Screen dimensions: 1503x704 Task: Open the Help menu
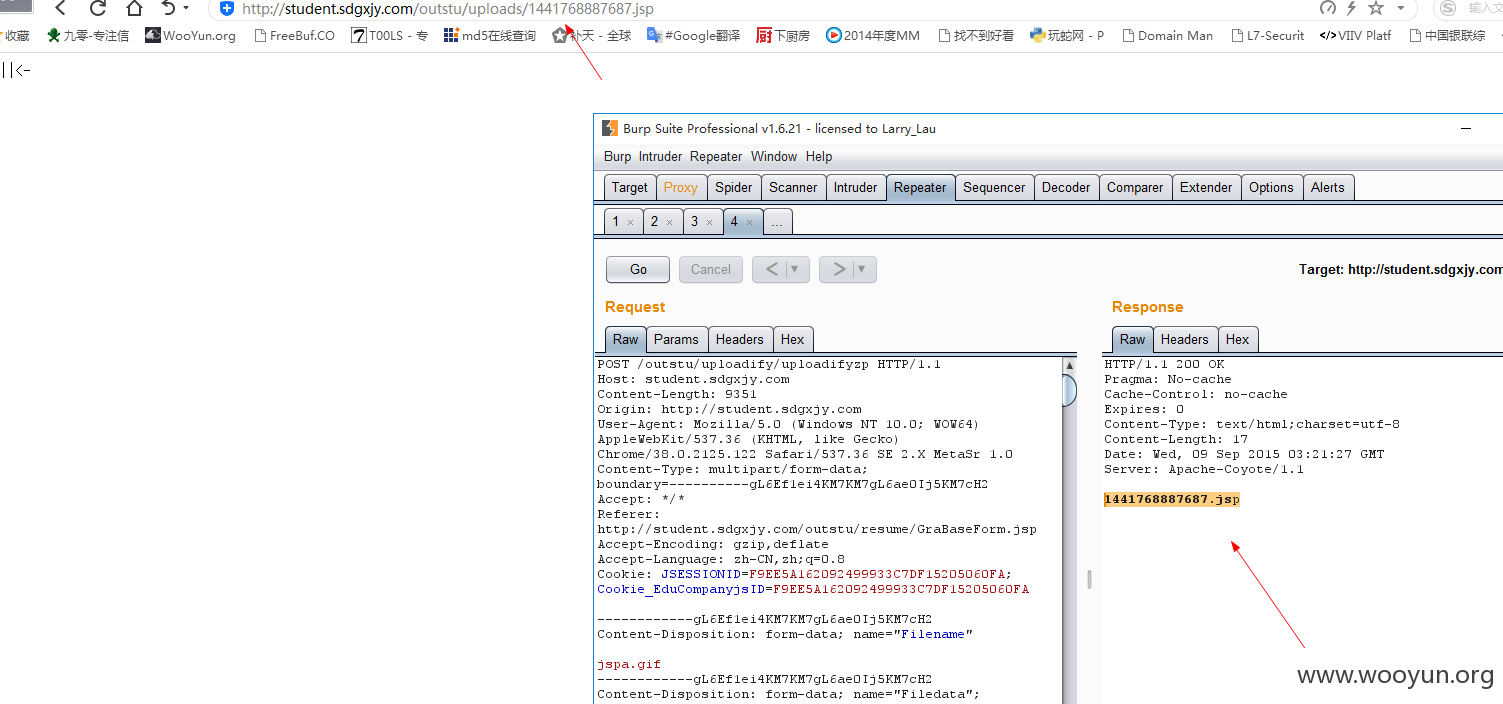pyautogui.click(x=819, y=156)
